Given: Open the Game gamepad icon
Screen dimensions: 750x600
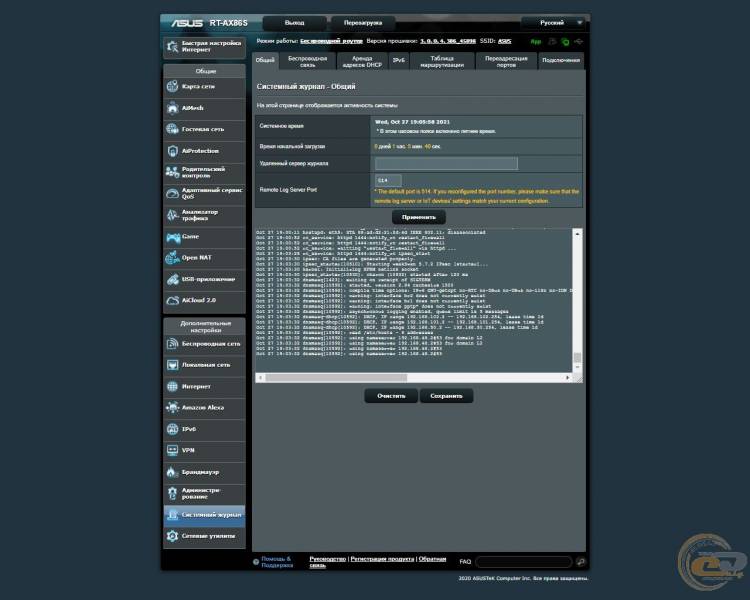Looking at the screenshot, I should coord(173,237).
